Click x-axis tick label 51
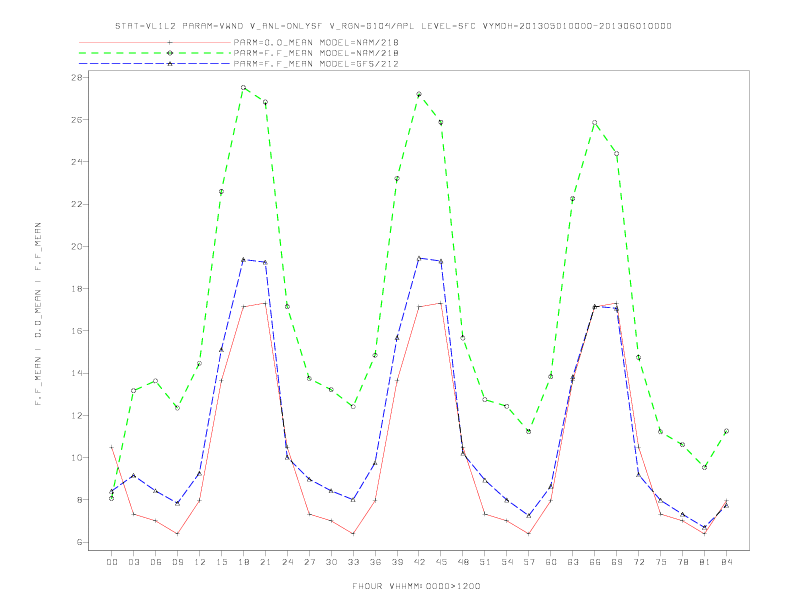Image resolution: width=792 pixels, height=612 pixels. pos(485,562)
